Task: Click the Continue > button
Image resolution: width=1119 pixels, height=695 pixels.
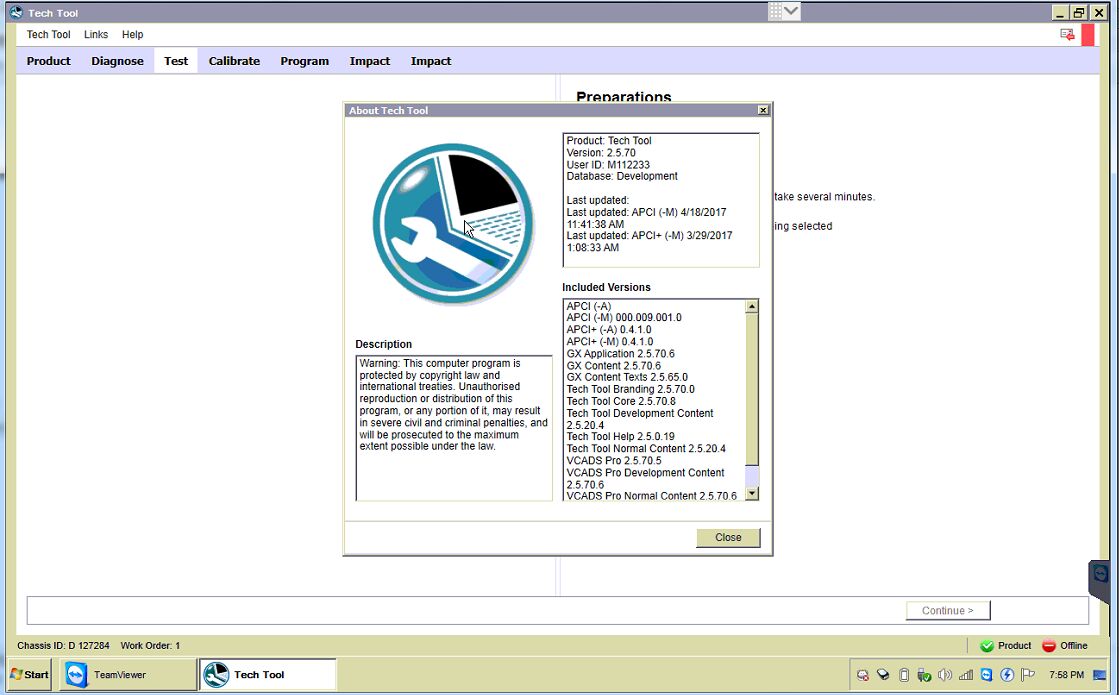Action: click(948, 610)
